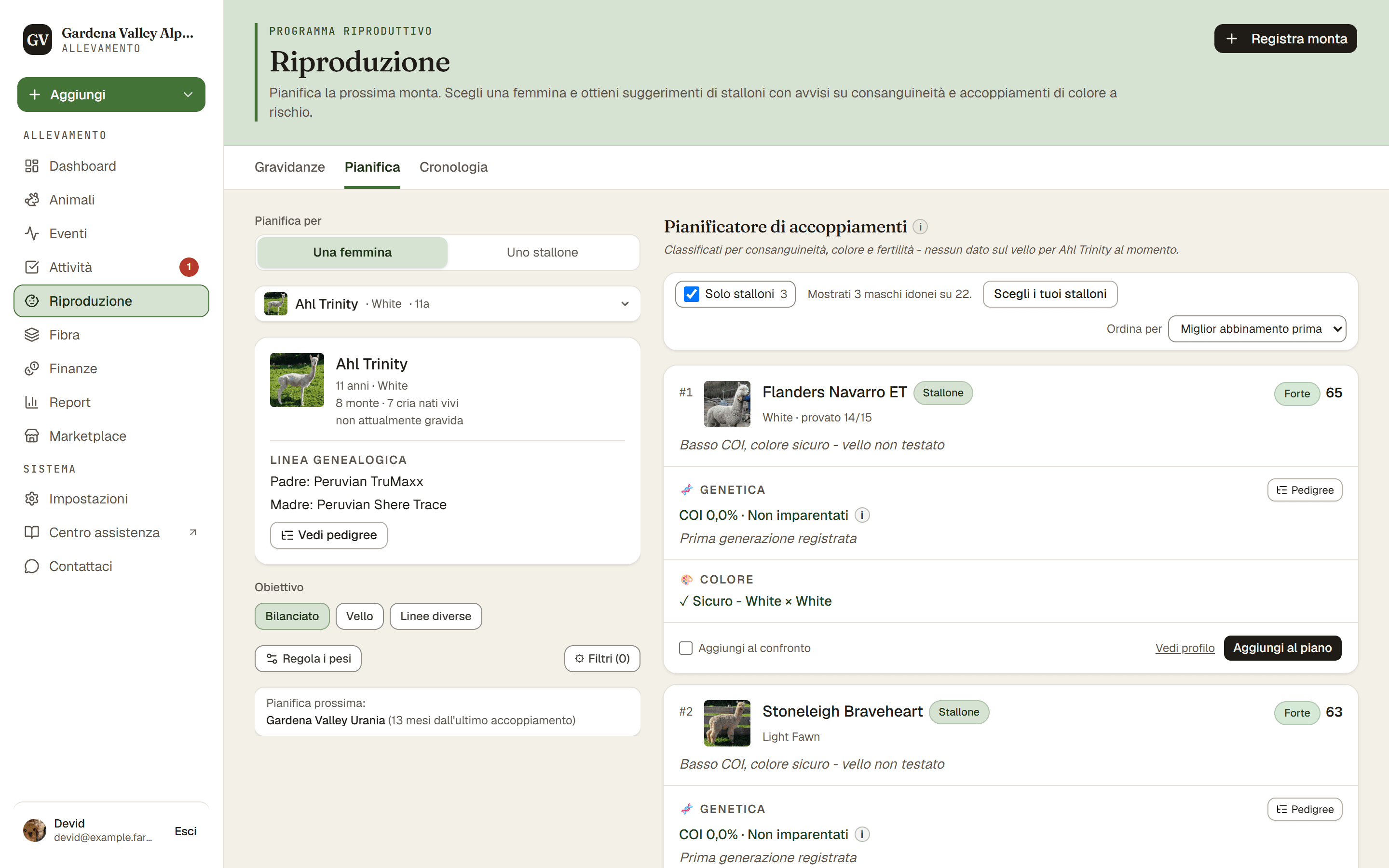This screenshot has height=868, width=1389.
Task: Open Regola i pesi settings
Action: pyautogui.click(x=308, y=658)
